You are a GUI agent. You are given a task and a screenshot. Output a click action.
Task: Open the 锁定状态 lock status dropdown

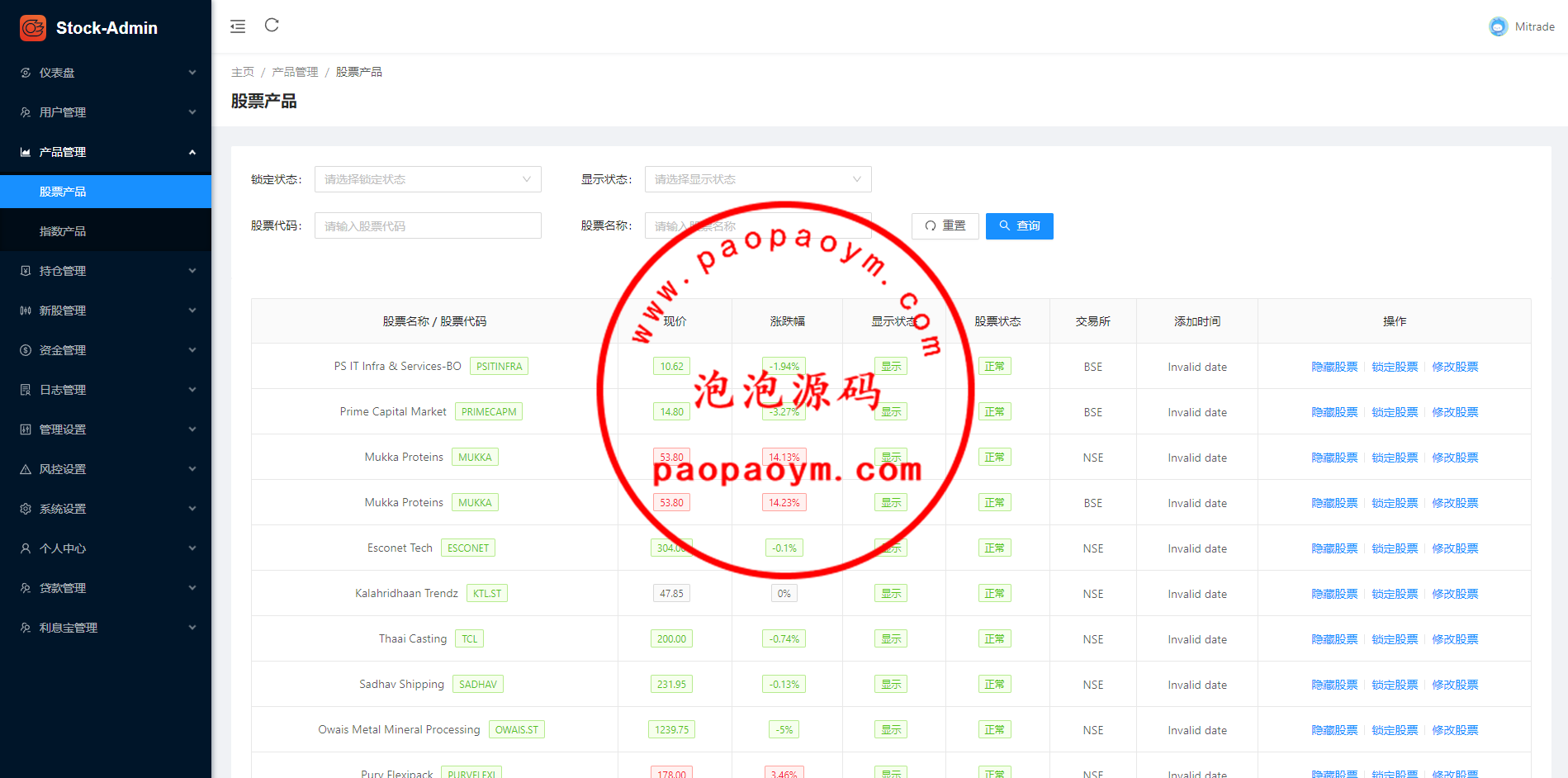coord(428,179)
